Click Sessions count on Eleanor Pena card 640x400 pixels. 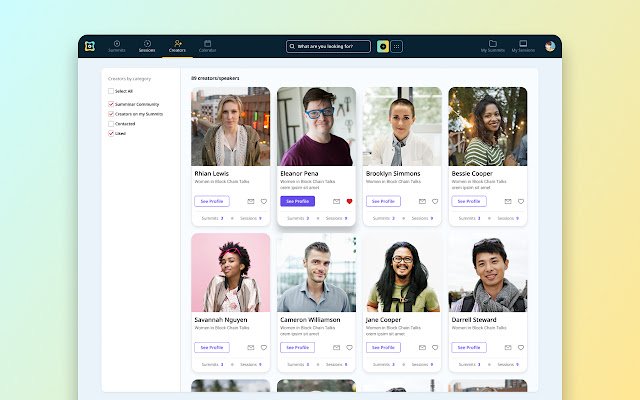coord(336,218)
